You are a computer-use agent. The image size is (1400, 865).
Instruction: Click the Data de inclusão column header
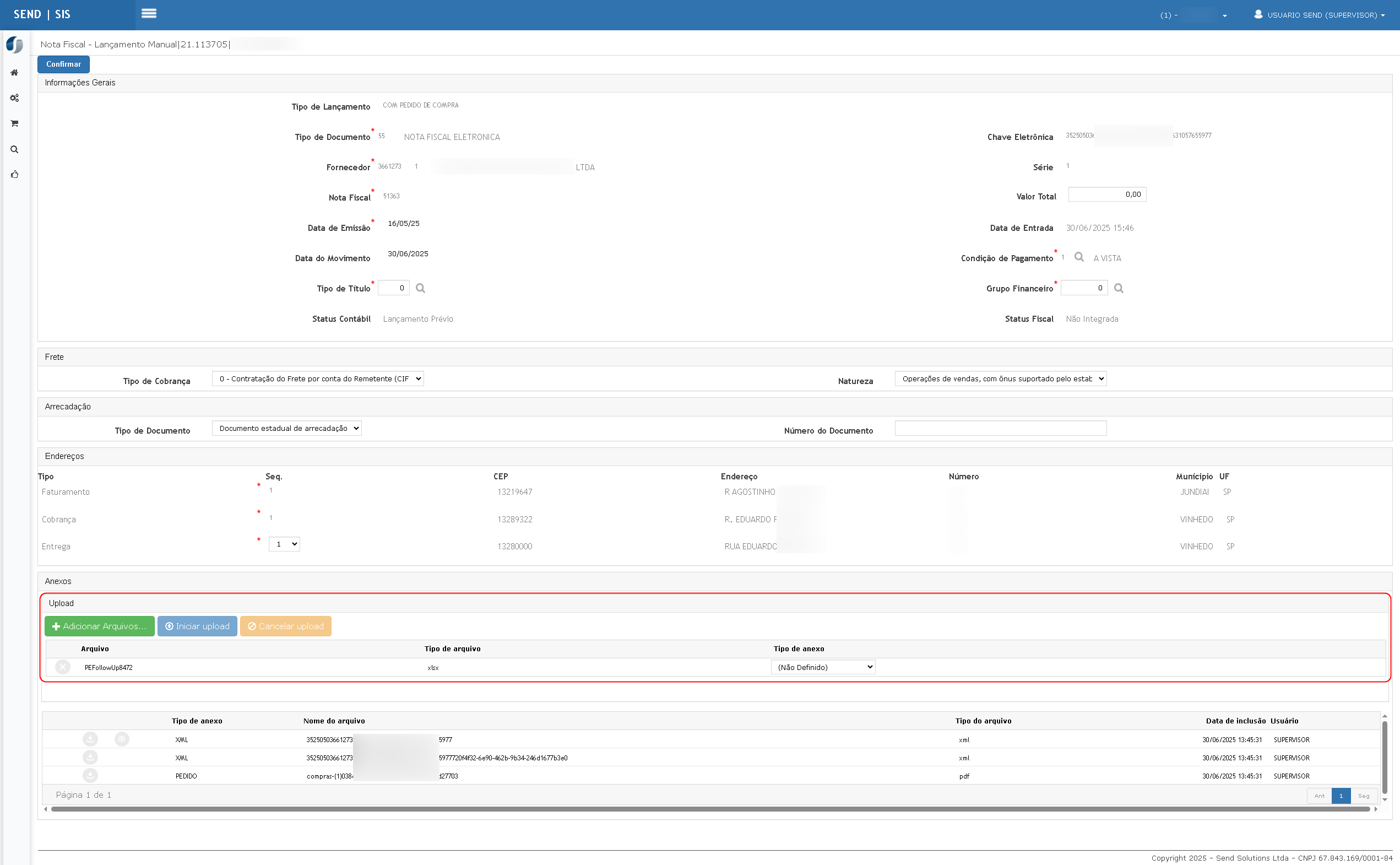coord(1236,721)
